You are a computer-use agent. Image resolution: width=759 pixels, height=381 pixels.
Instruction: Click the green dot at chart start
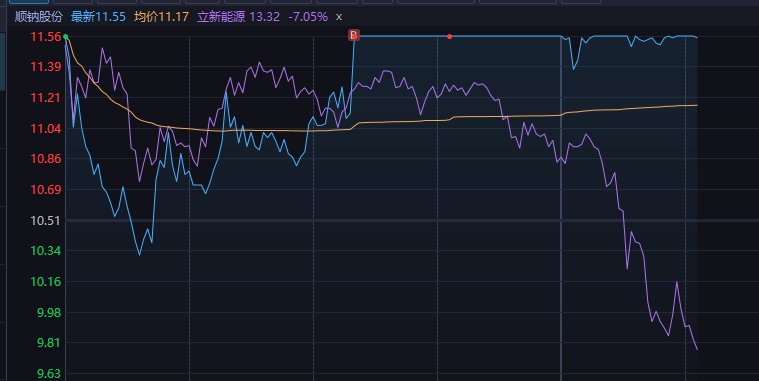(x=65, y=37)
